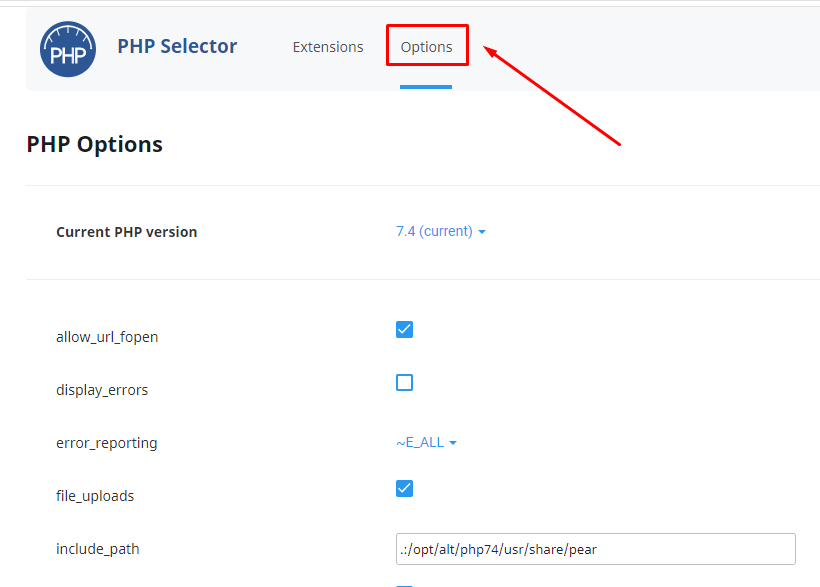820x587 pixels.
Task: Click the include_path label
Action: (x=96, y=549)
